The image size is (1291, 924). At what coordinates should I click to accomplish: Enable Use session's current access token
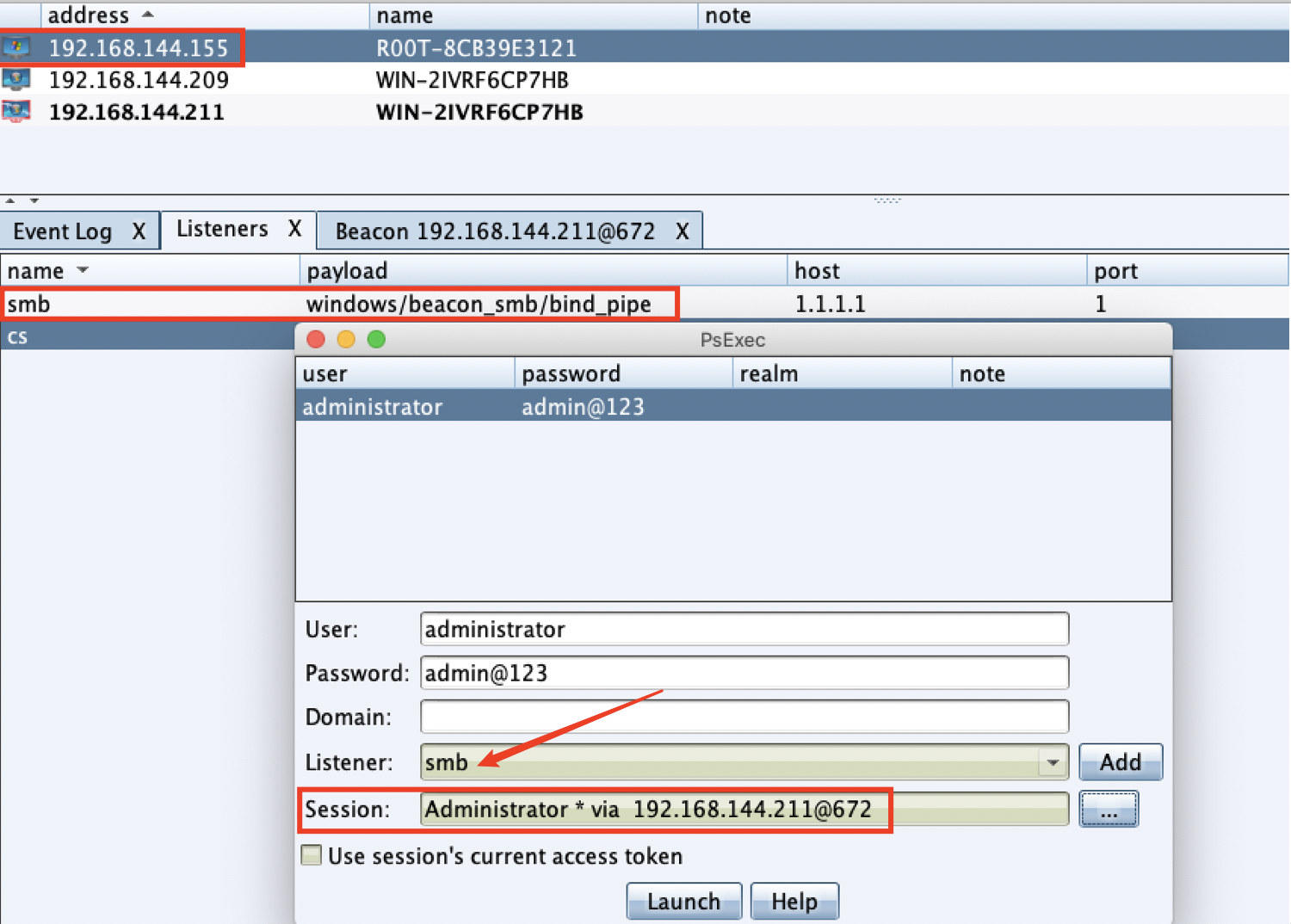(312, 855)
